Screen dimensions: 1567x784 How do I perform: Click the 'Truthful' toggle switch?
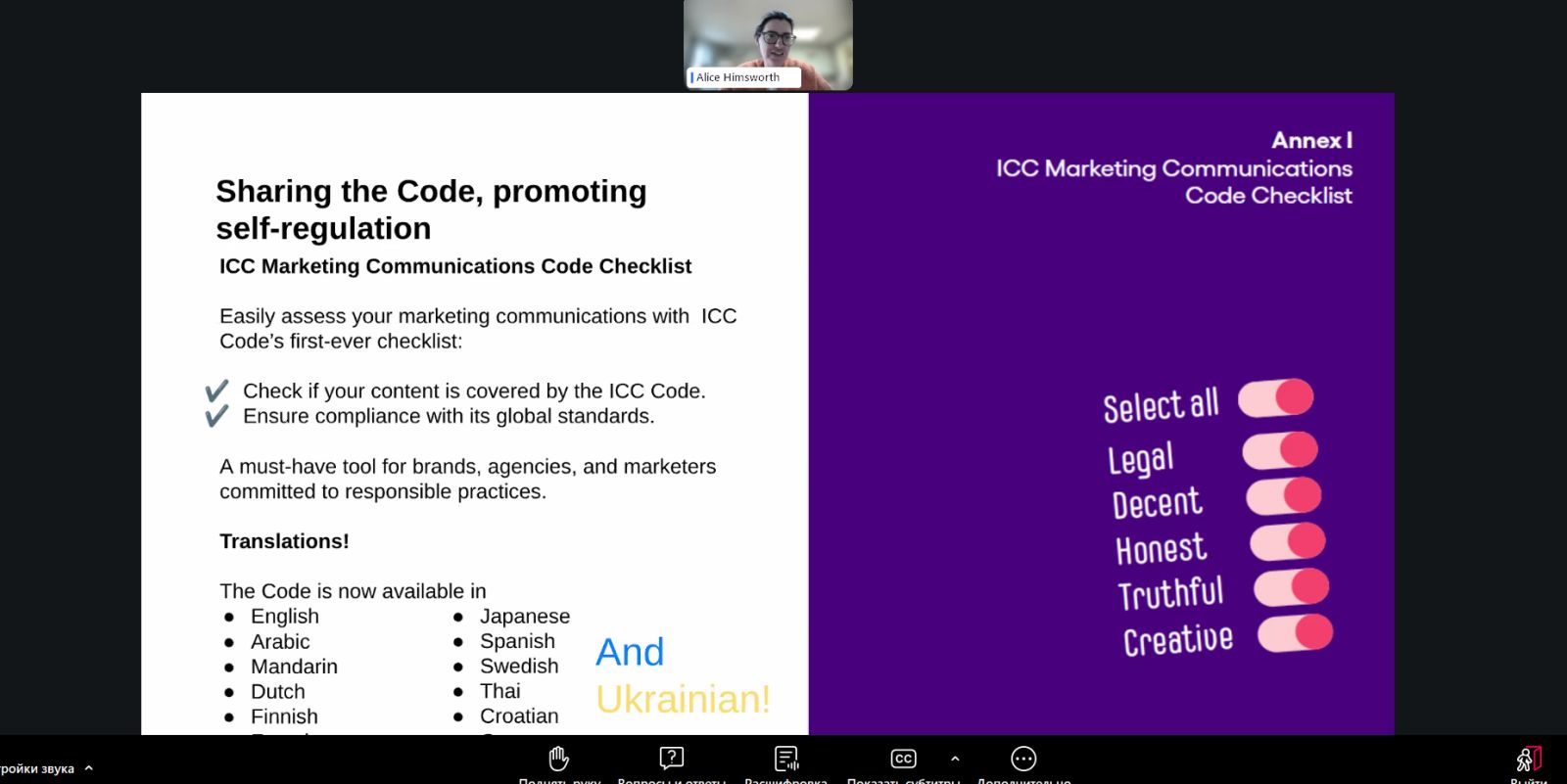click(1291, 587)
